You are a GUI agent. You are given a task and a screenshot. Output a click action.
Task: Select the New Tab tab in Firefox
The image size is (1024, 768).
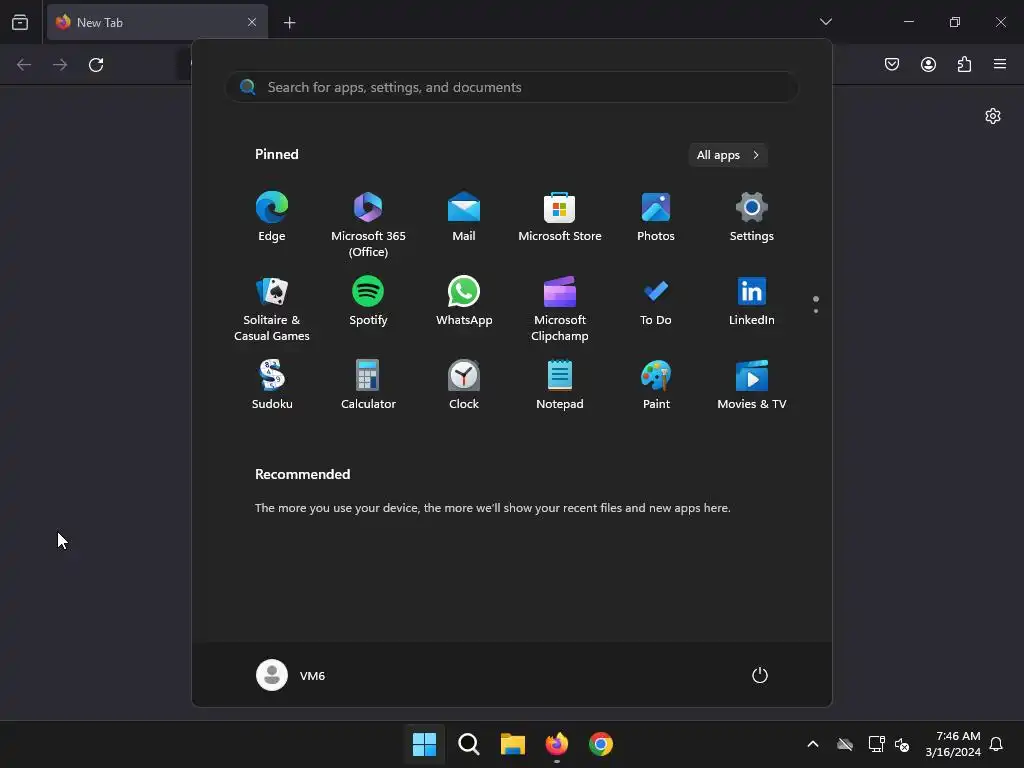click(157, 22)
